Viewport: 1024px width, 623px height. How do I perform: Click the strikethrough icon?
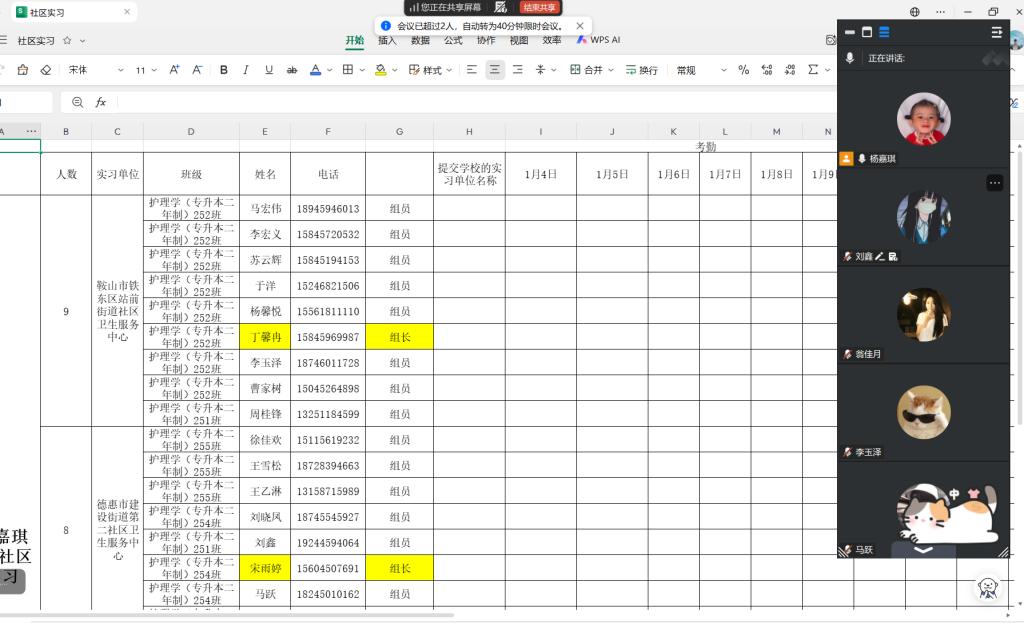click(292, 70)
